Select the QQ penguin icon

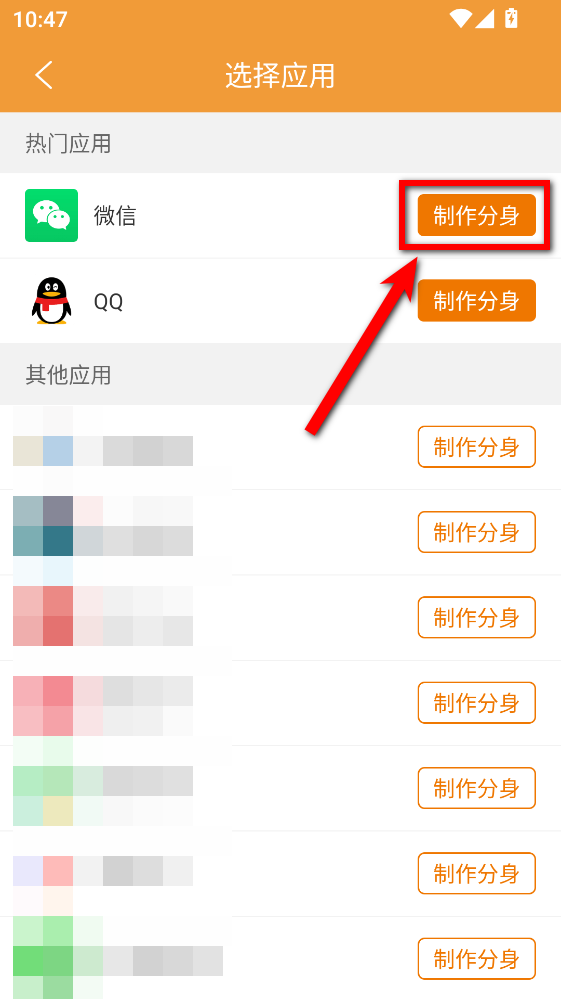point(52,301)
